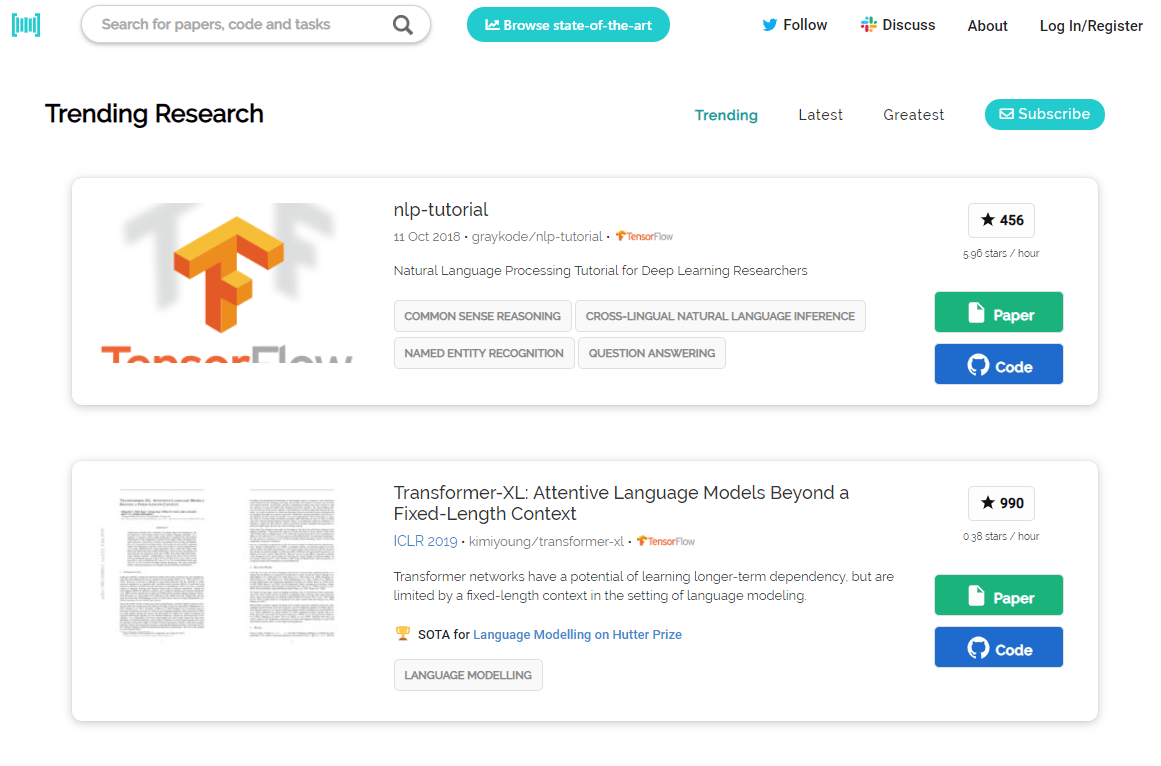1161x766 pixels.
Task: Switch to the Latest tab
Action: (820, 115)
